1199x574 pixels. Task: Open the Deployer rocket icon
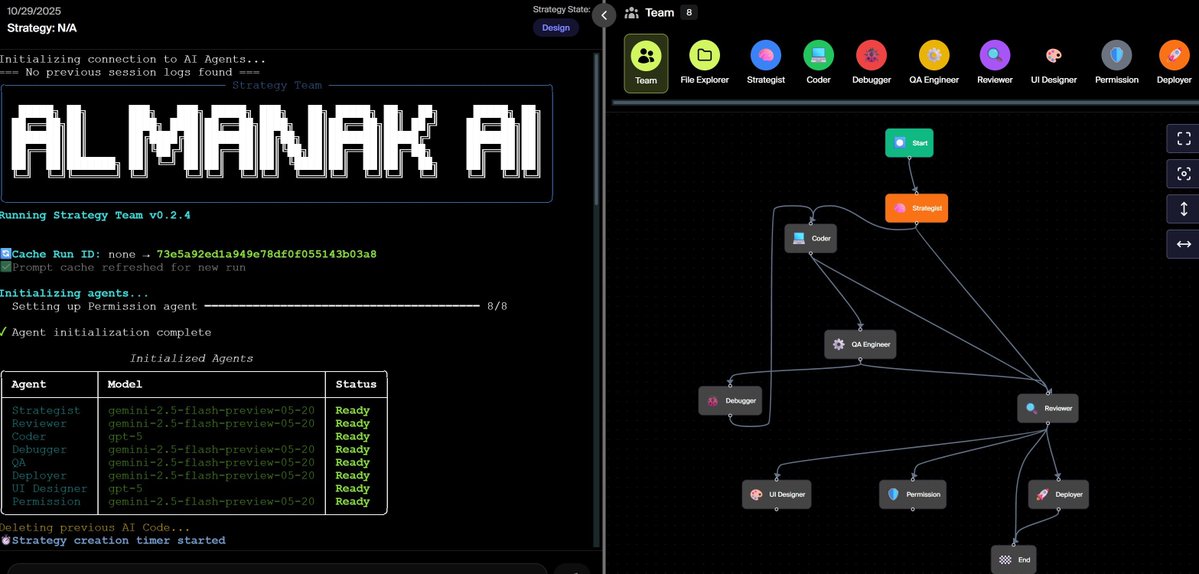pyautogui.click(x=1173, y=56)
